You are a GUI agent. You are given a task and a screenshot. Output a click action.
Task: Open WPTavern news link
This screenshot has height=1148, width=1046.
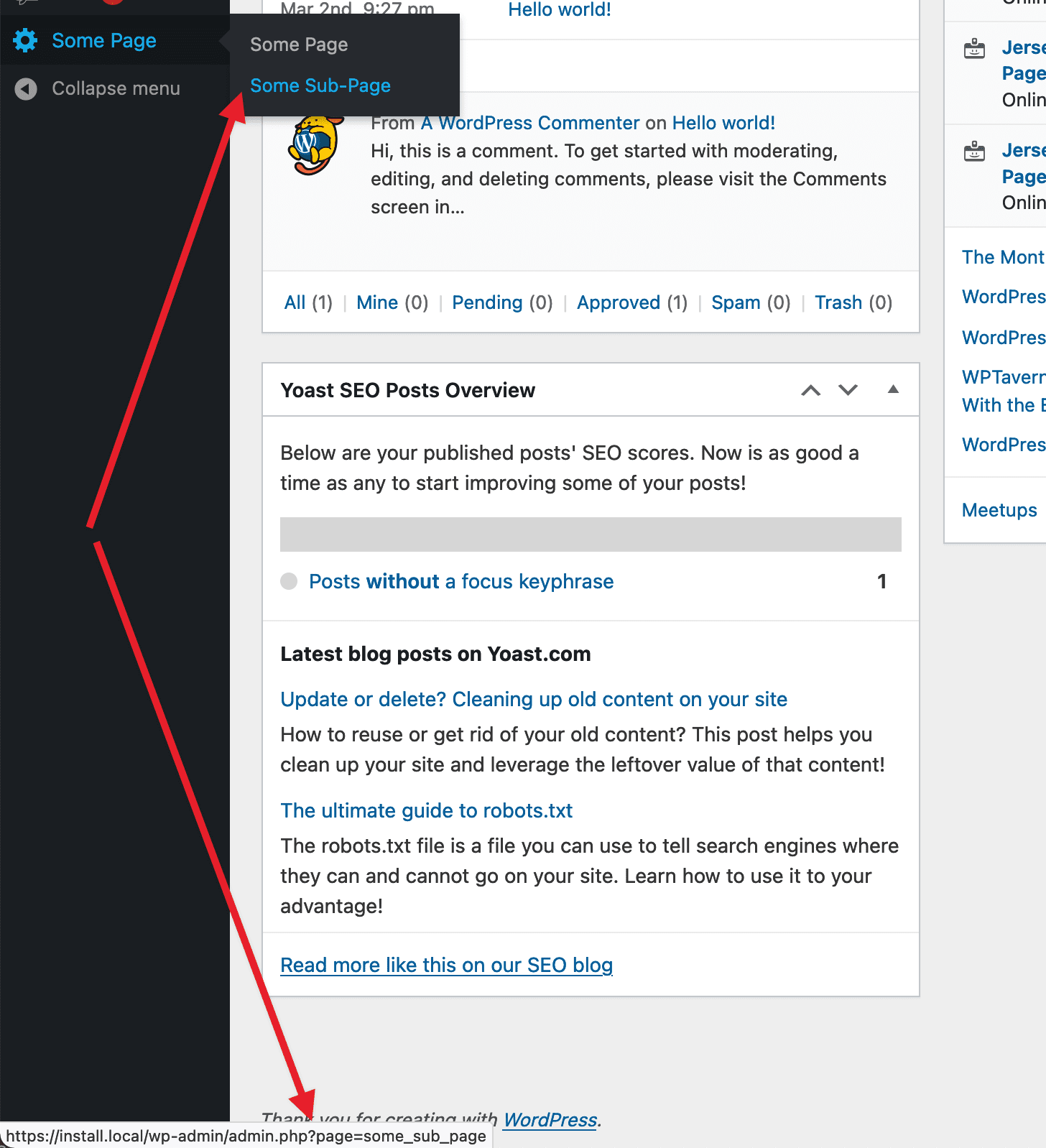tap(1004, 391)
